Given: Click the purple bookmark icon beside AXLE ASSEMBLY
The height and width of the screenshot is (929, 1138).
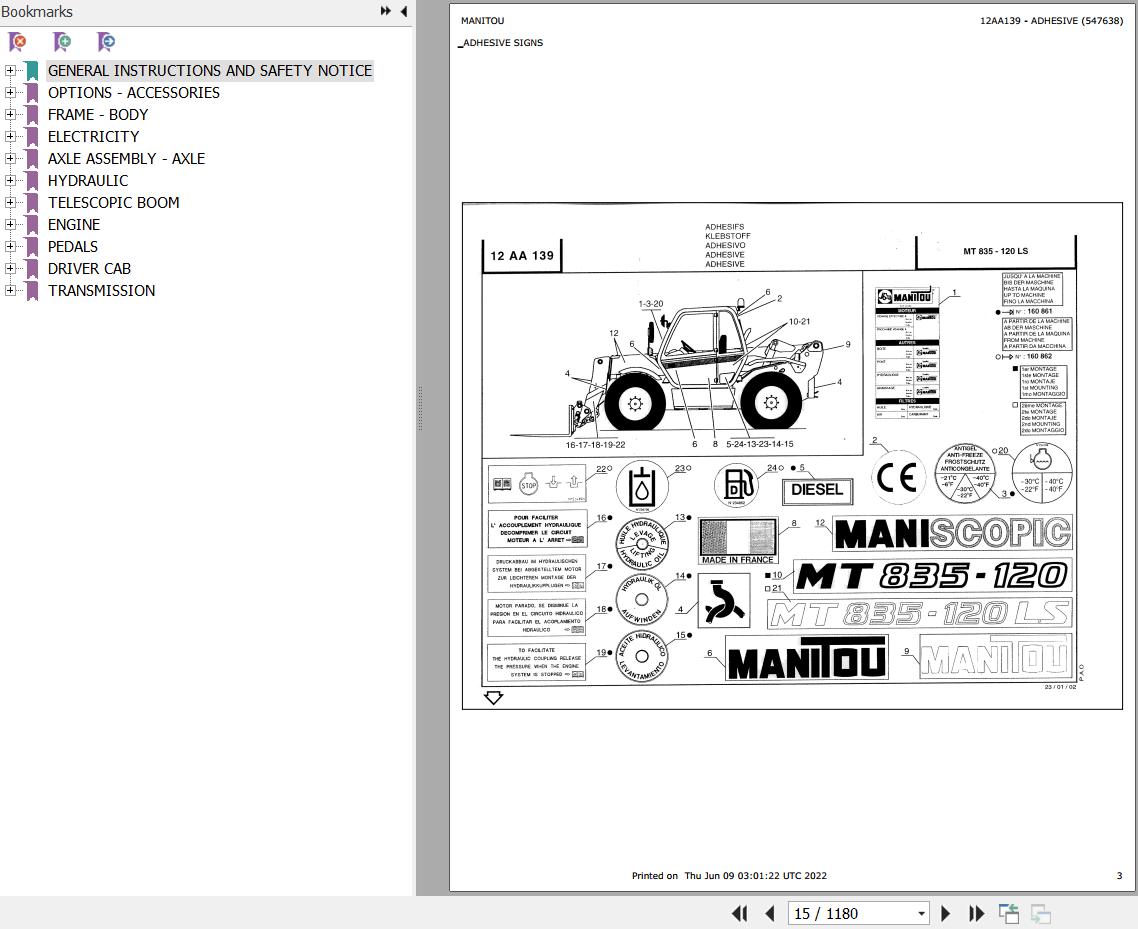Looking at the screenshot, I should tap(32, 159).
